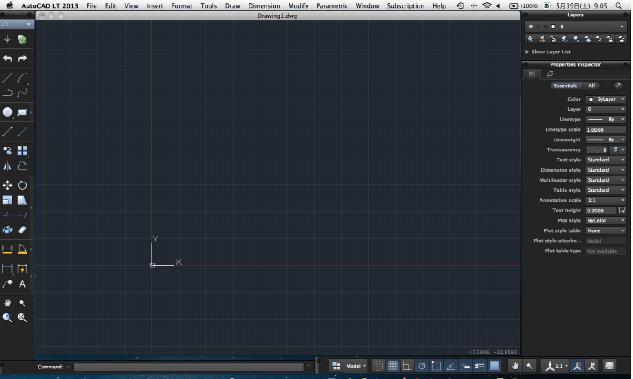Toggle Object Snap in status bar

point(436,366)
